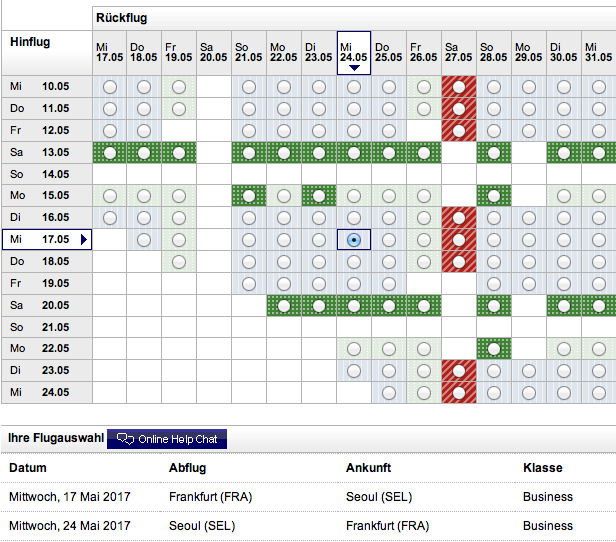Click the Mittwoch, 24 Mai 2017 flight row
Viewport: 616px width, 542px height.
tap(300, 526)
